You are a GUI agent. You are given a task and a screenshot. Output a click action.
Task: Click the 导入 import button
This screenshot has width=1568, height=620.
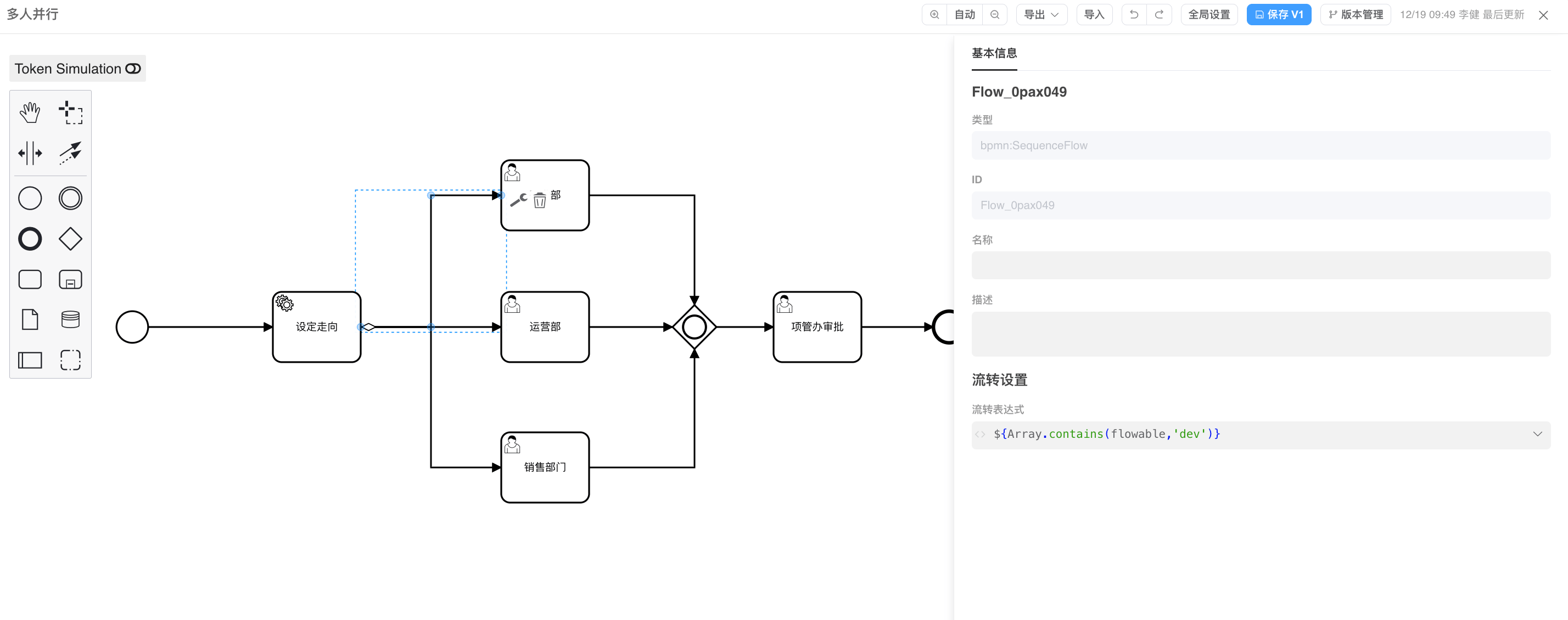[1094, 15]
